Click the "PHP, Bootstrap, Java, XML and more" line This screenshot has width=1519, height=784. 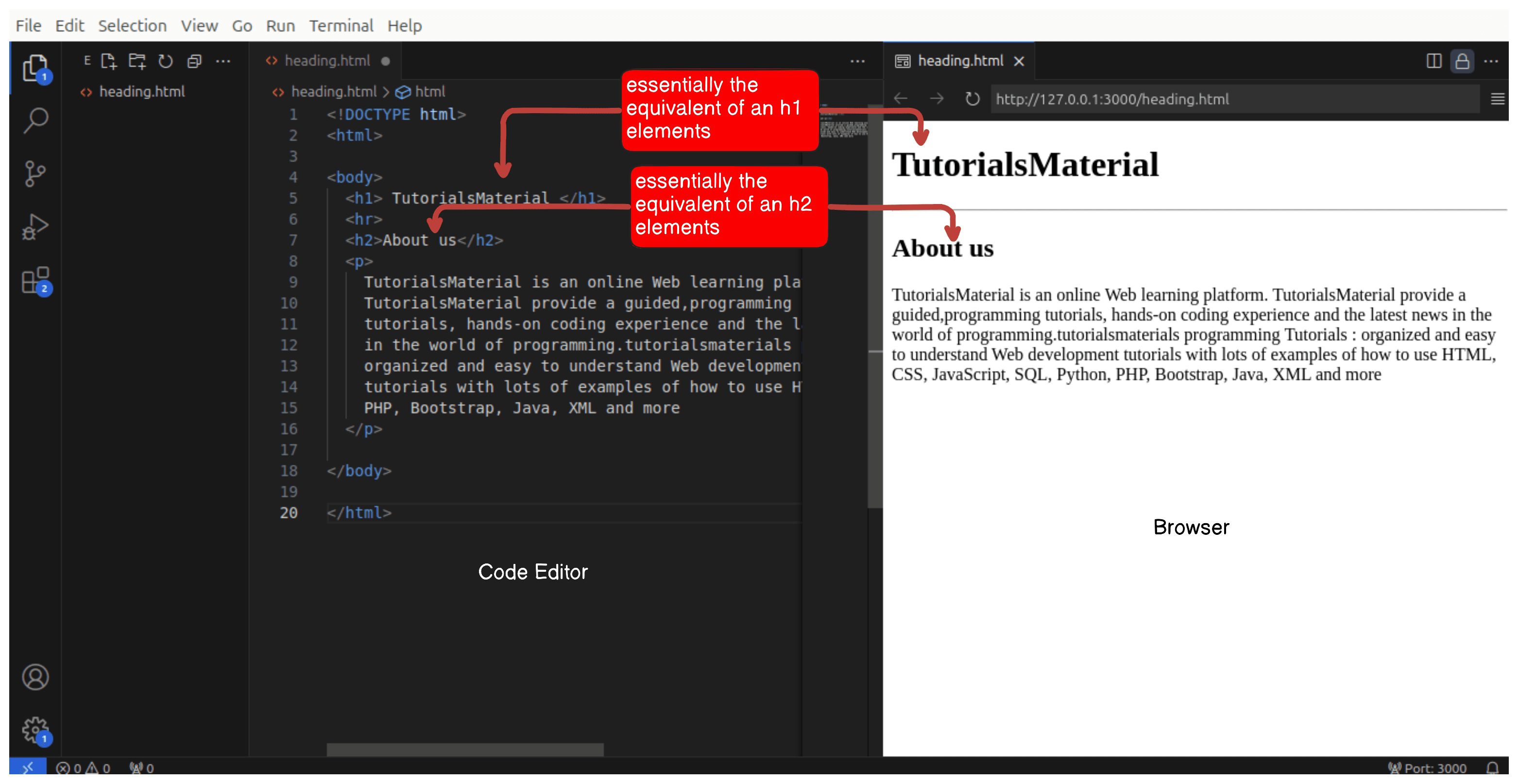pyautogui.click(x=522, y=408)
